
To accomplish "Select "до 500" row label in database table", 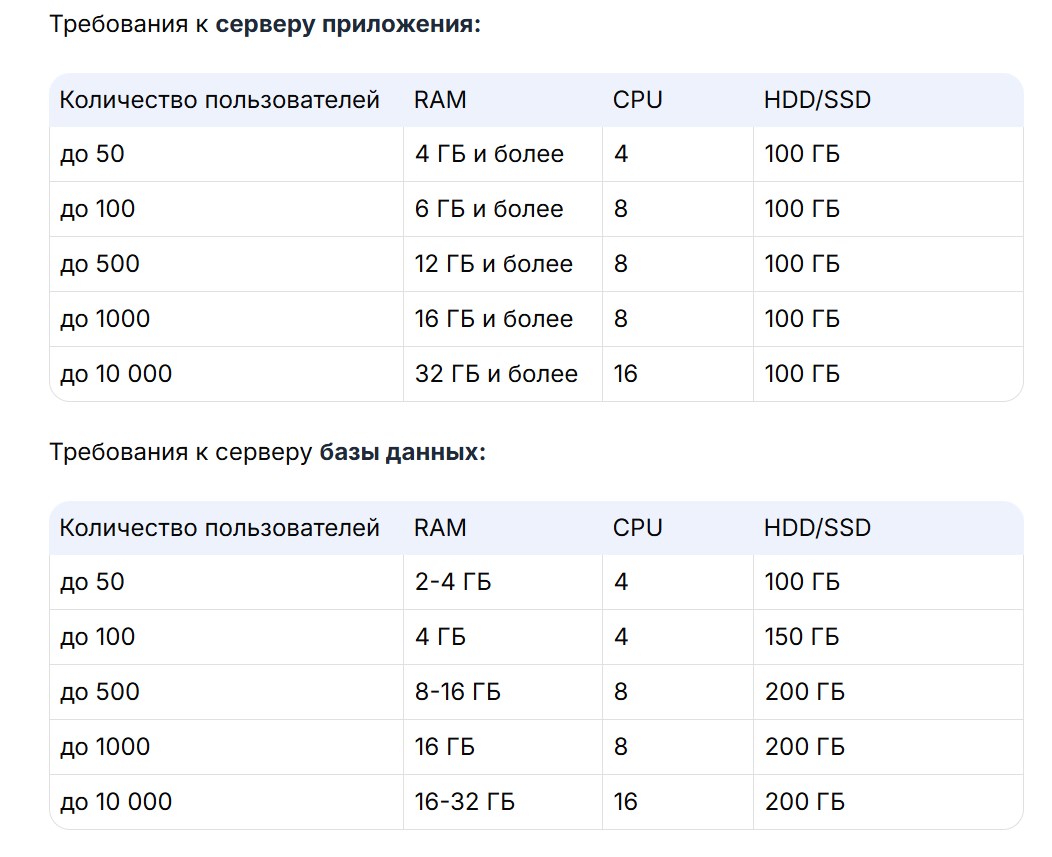I will [100, 692].
